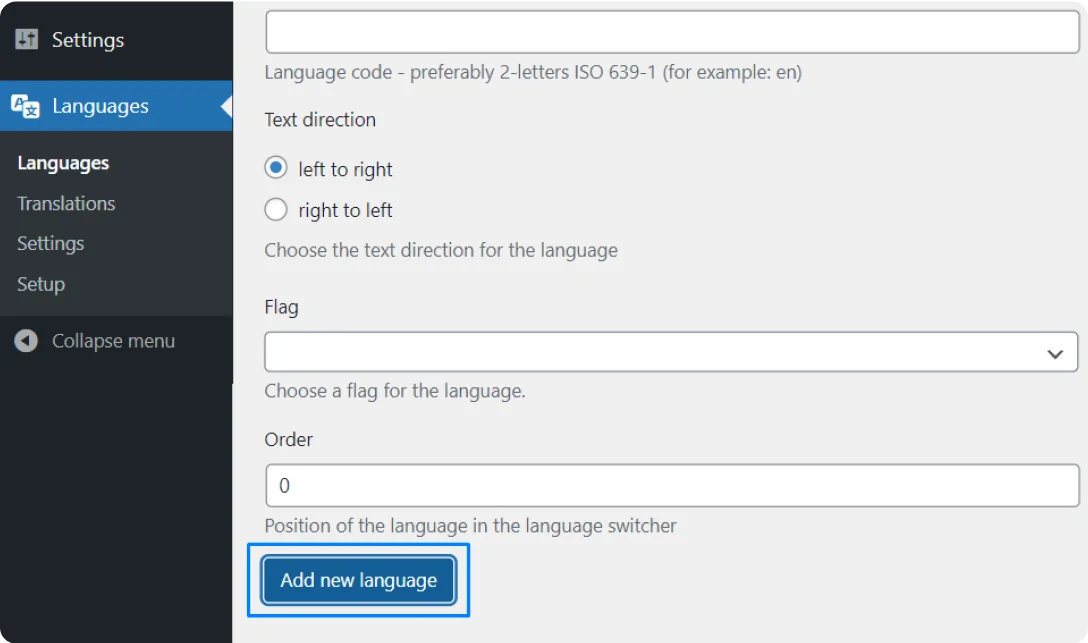Click inside the empty Flag combo box
Viewport: 1088px width, 643px height.
pyautogui.click(x=600, y=352)
